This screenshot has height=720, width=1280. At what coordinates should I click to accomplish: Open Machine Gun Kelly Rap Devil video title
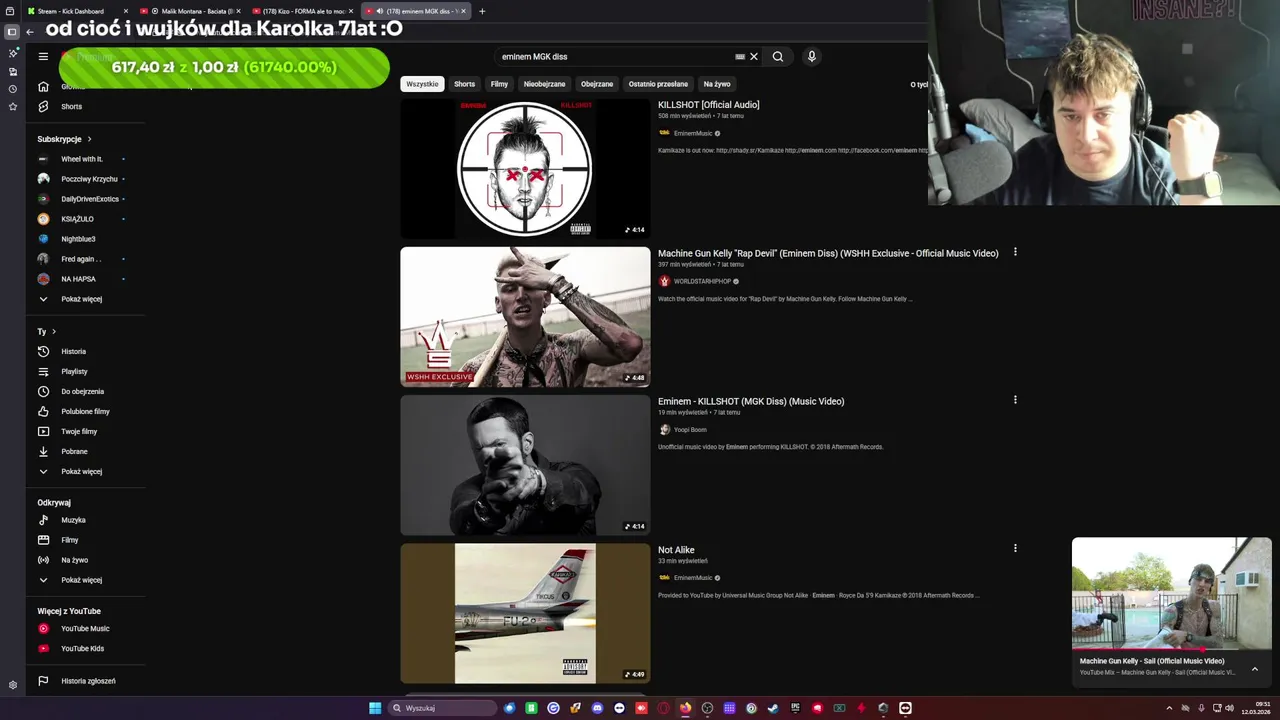pos(828,253)
